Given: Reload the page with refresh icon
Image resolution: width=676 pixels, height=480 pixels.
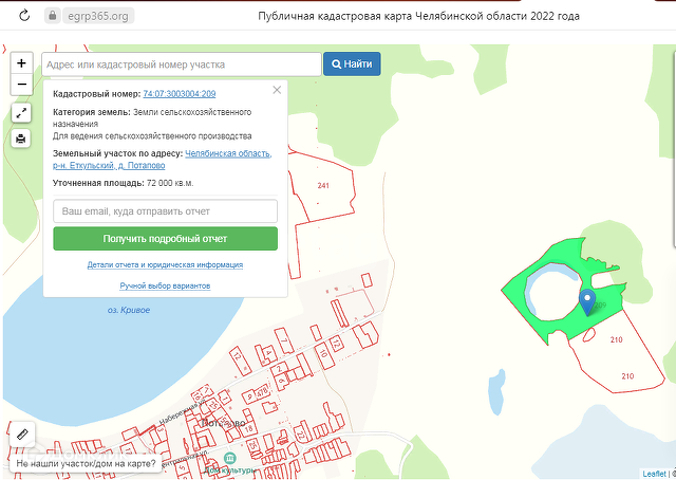Looking at the screenshot, I should click(x=22, y=16).
